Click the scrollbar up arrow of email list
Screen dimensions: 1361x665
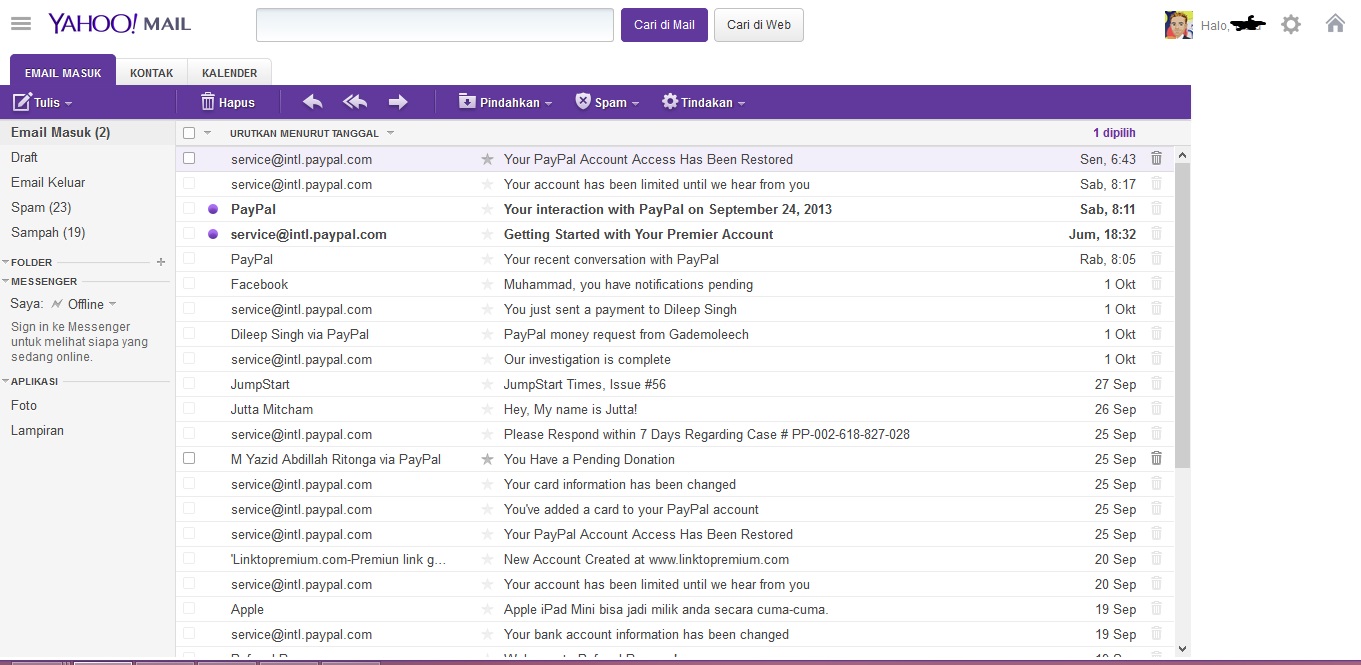pos(1182,155)
